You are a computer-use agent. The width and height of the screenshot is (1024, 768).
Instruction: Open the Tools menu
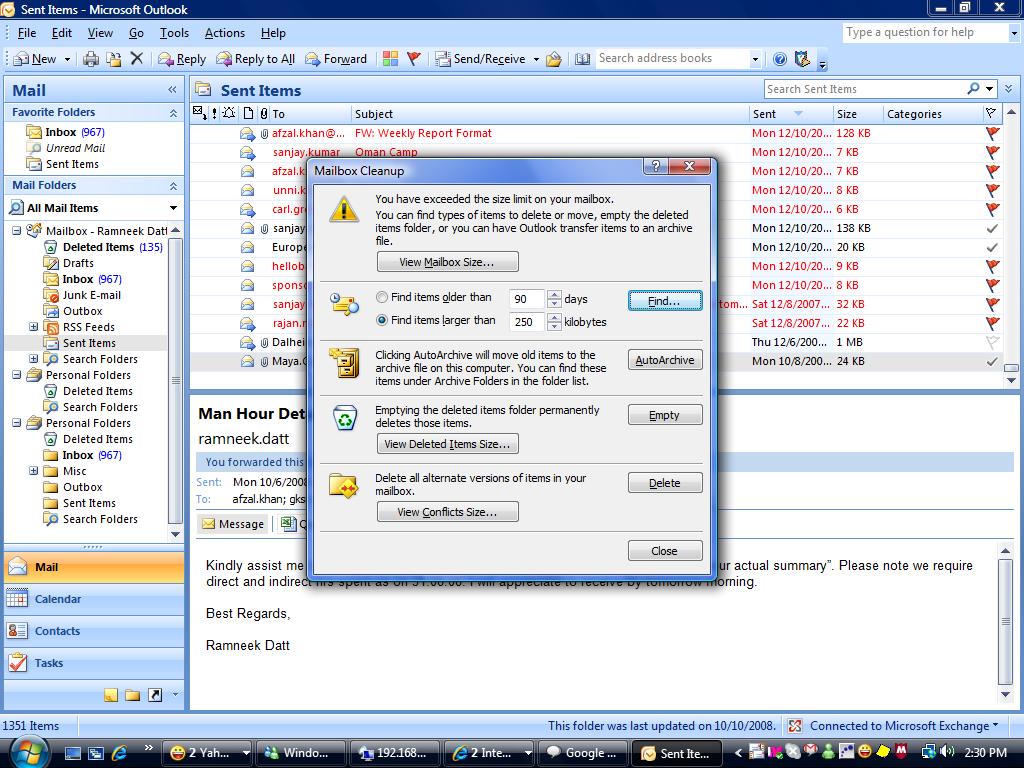174,32
